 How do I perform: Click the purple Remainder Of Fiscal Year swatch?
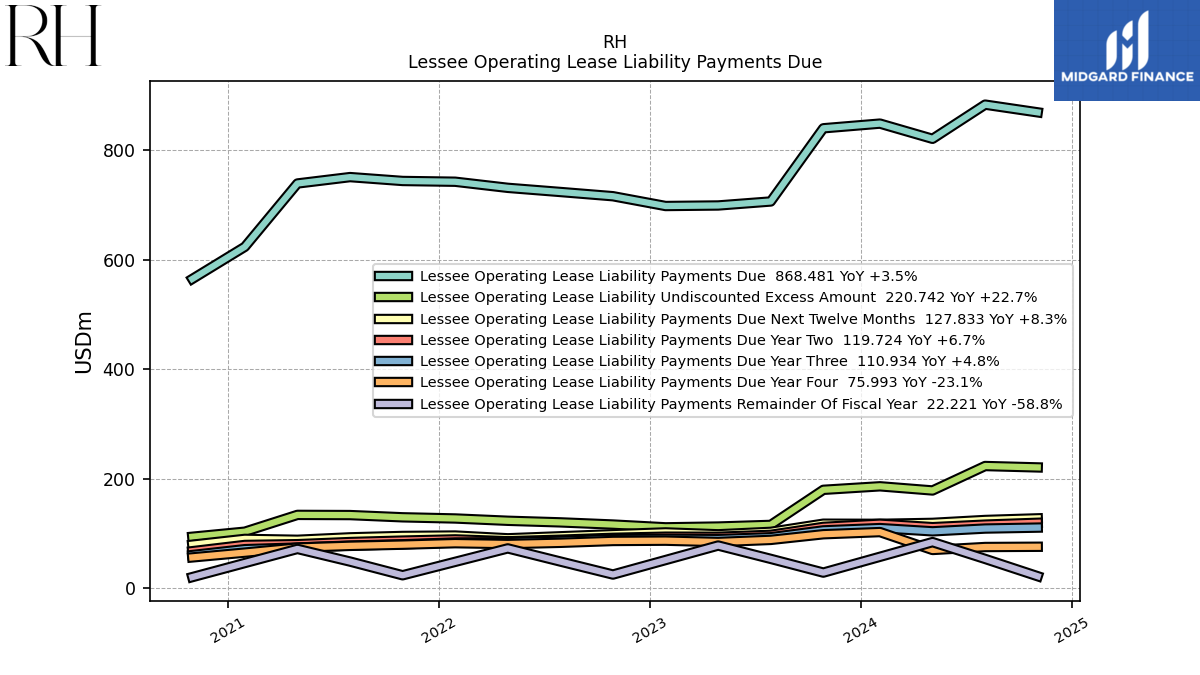click(x=393, y=404)
